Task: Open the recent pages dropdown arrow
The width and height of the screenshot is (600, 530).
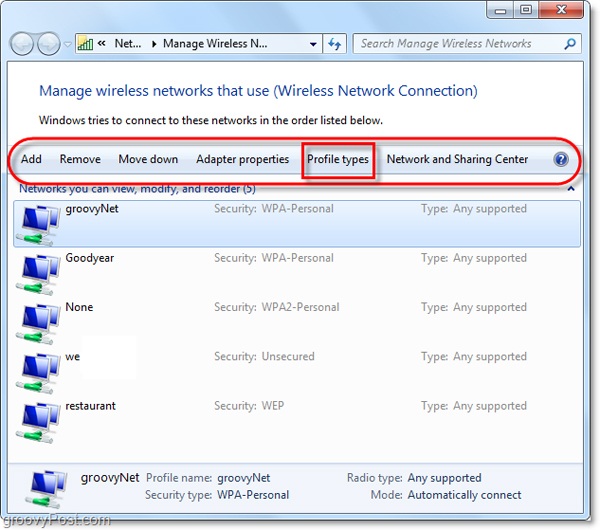Action: 68,44
